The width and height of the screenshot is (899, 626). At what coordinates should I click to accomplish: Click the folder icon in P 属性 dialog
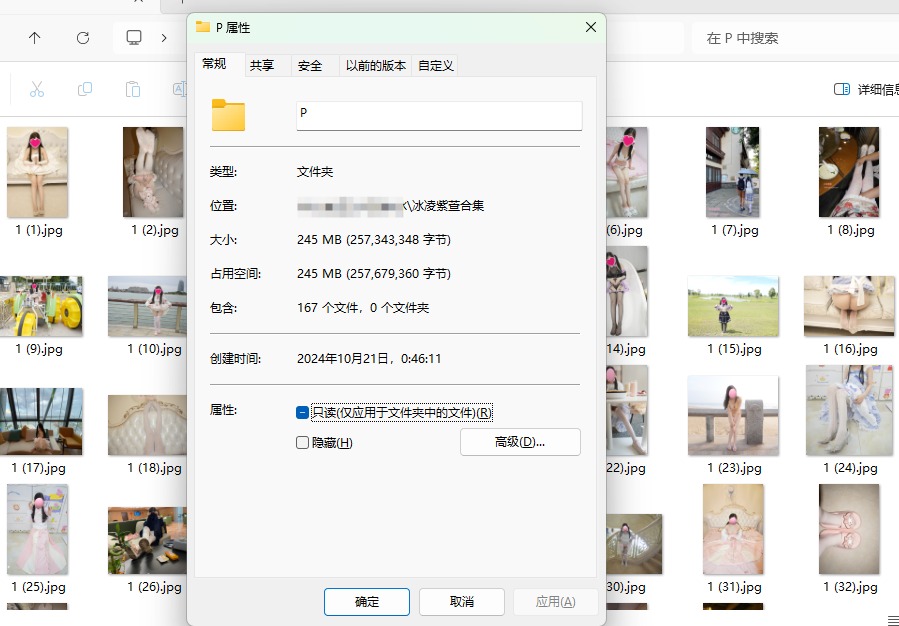click(x=228, y=115)
